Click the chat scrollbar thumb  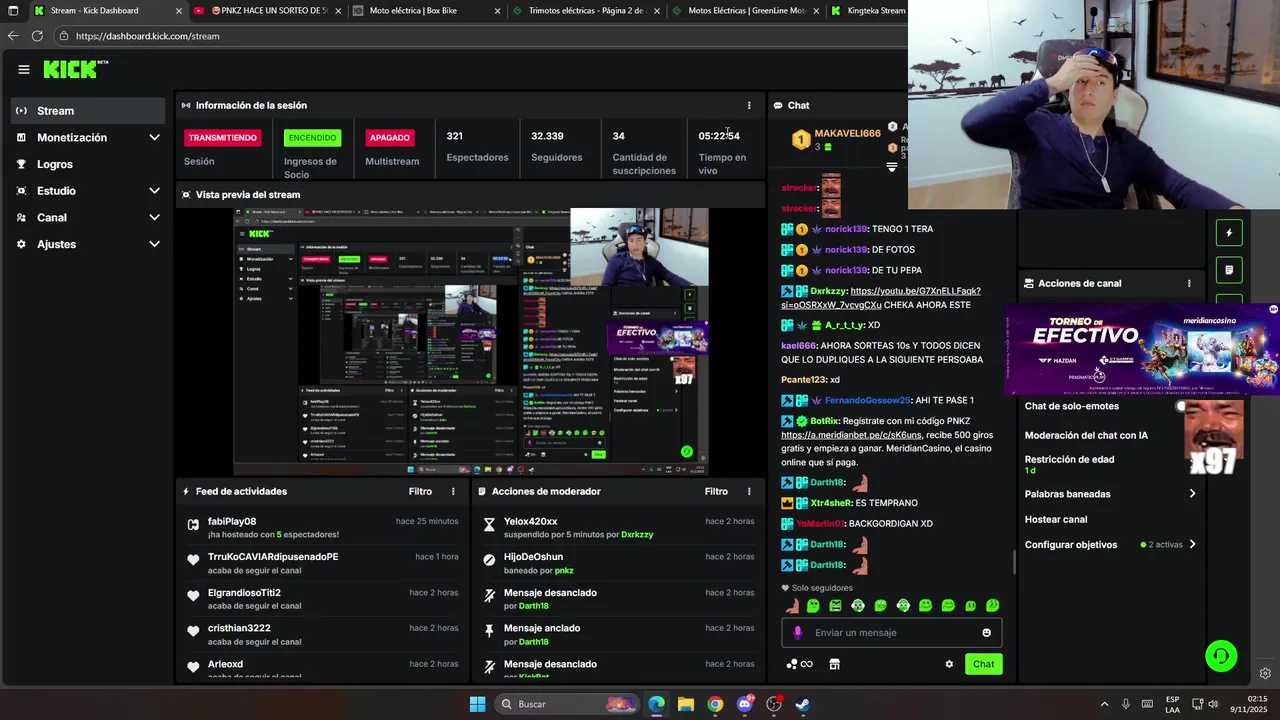point(1014,563)
